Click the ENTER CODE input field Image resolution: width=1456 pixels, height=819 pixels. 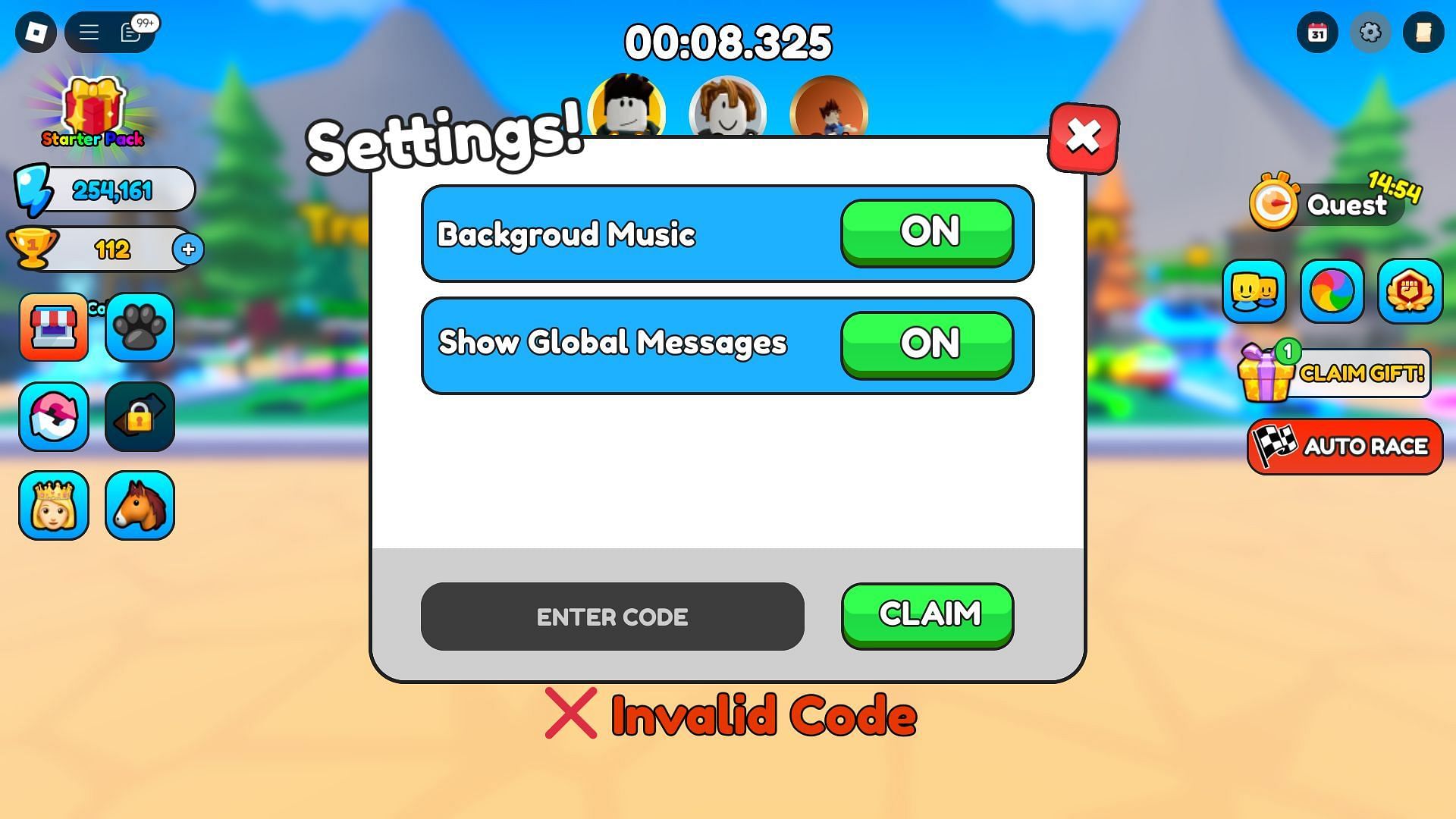pos(611,616)
